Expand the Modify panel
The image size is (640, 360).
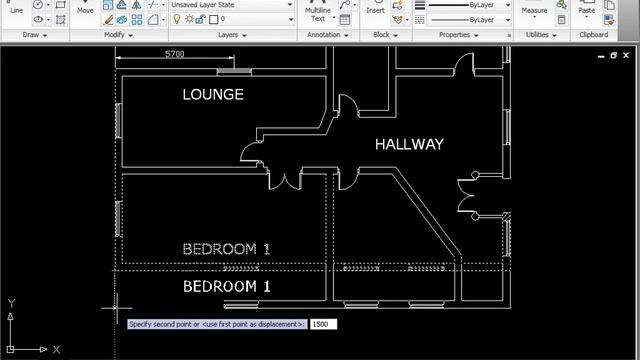[x=118, y=35]
